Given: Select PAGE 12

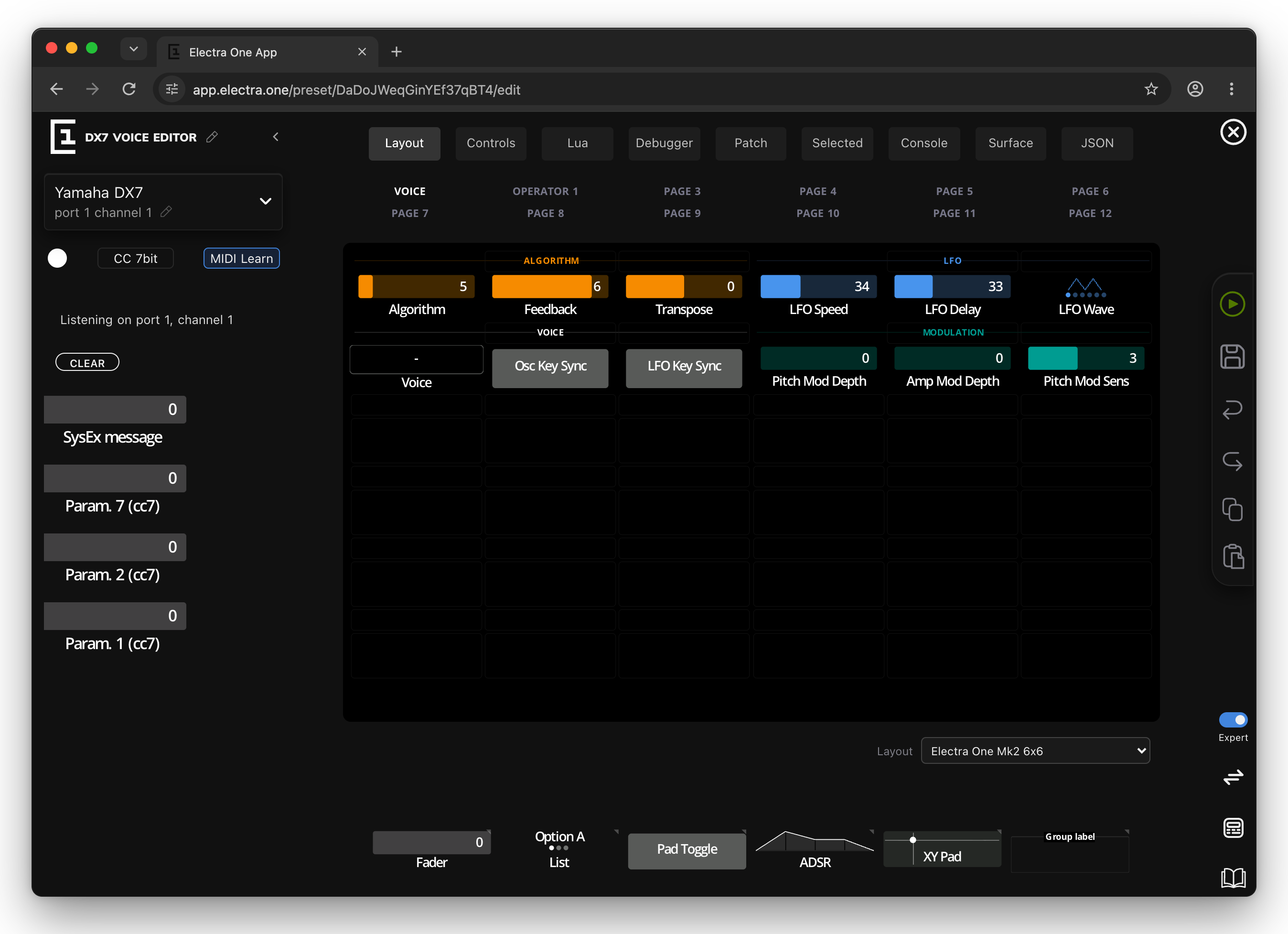Looking at the screenshot, I should coord(1090,213).
